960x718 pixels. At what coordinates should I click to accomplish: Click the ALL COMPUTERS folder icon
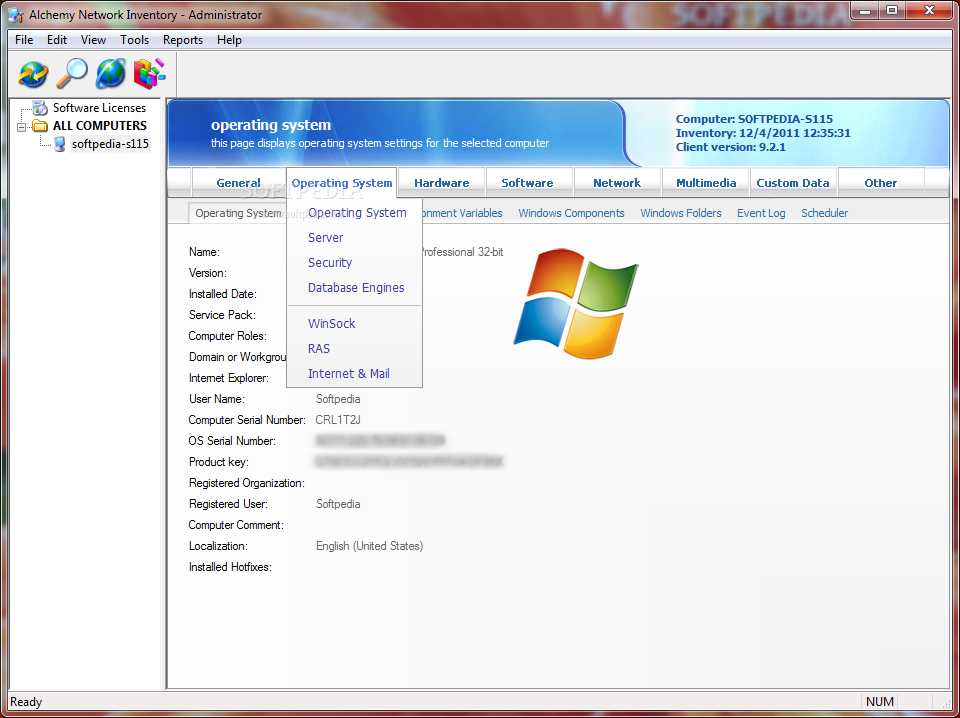[x=40, y=126]
